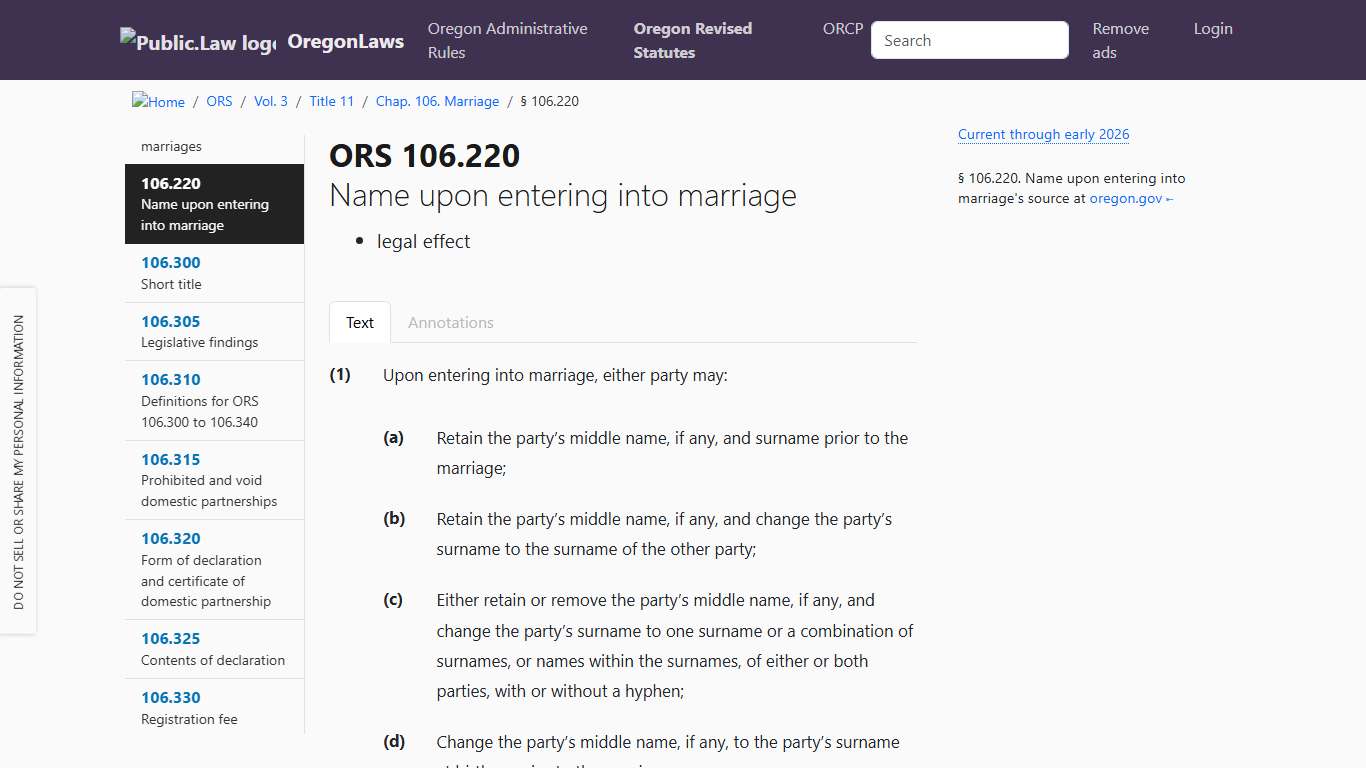Open Oregon Revised Statutes menu
Viewport: 1366px width, 768px height.
pos(692,40)
